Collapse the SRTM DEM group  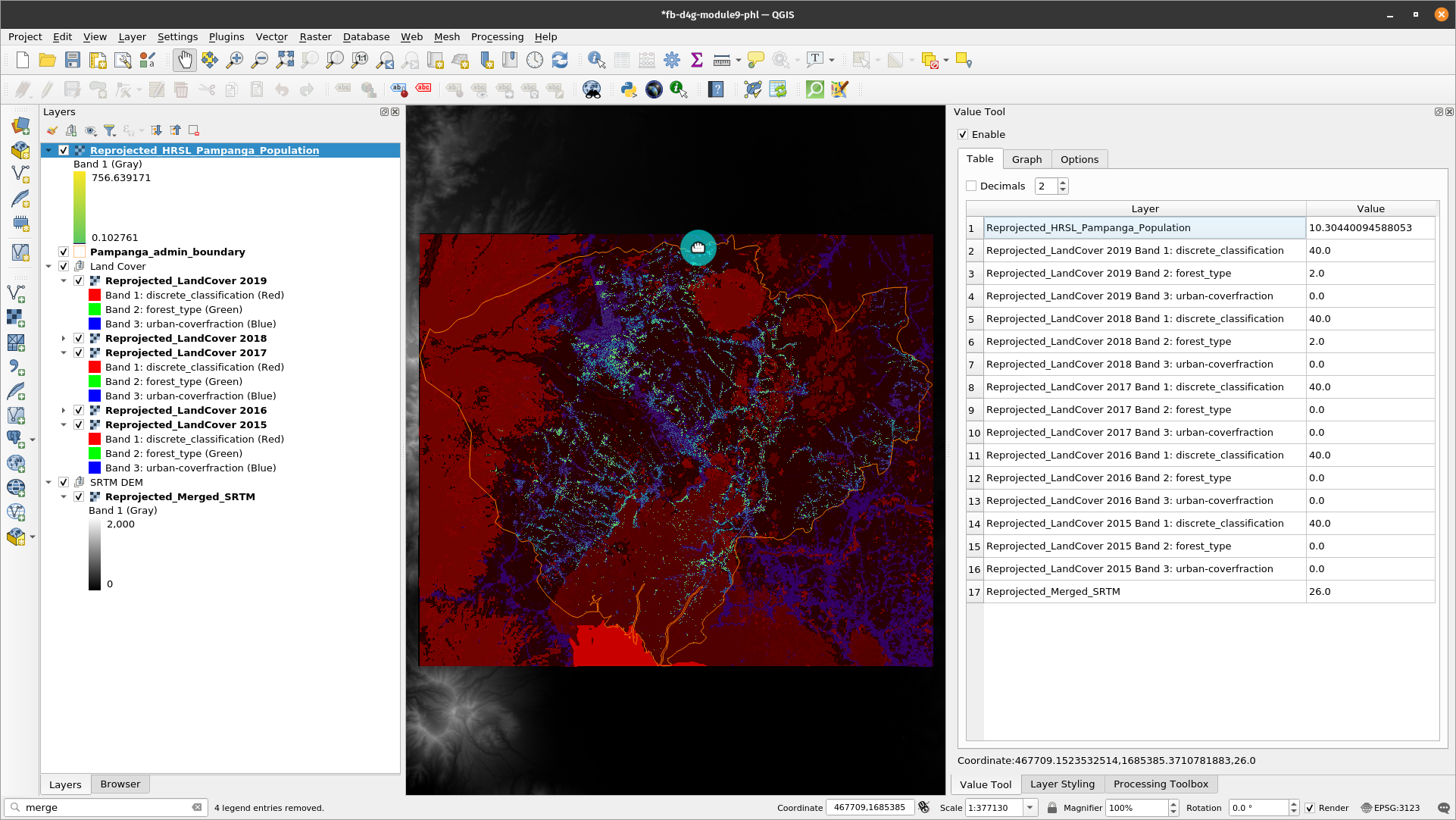48,482
